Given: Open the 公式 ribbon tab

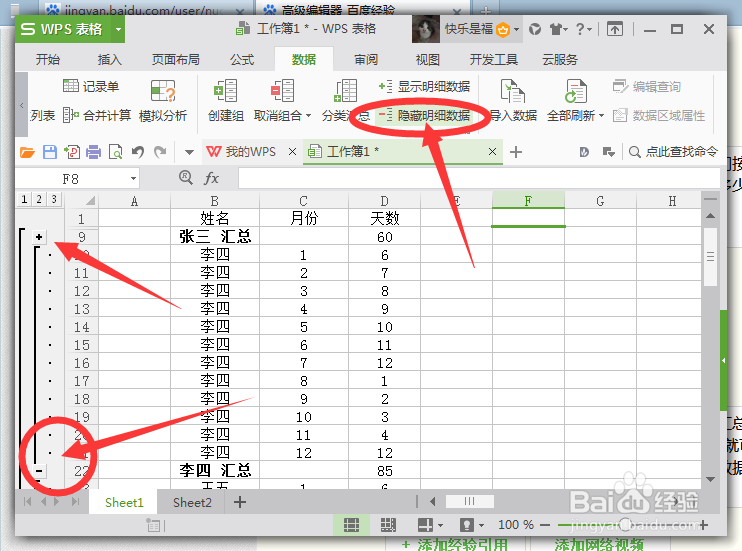Looking at the screenshot, I should (242, 60).
